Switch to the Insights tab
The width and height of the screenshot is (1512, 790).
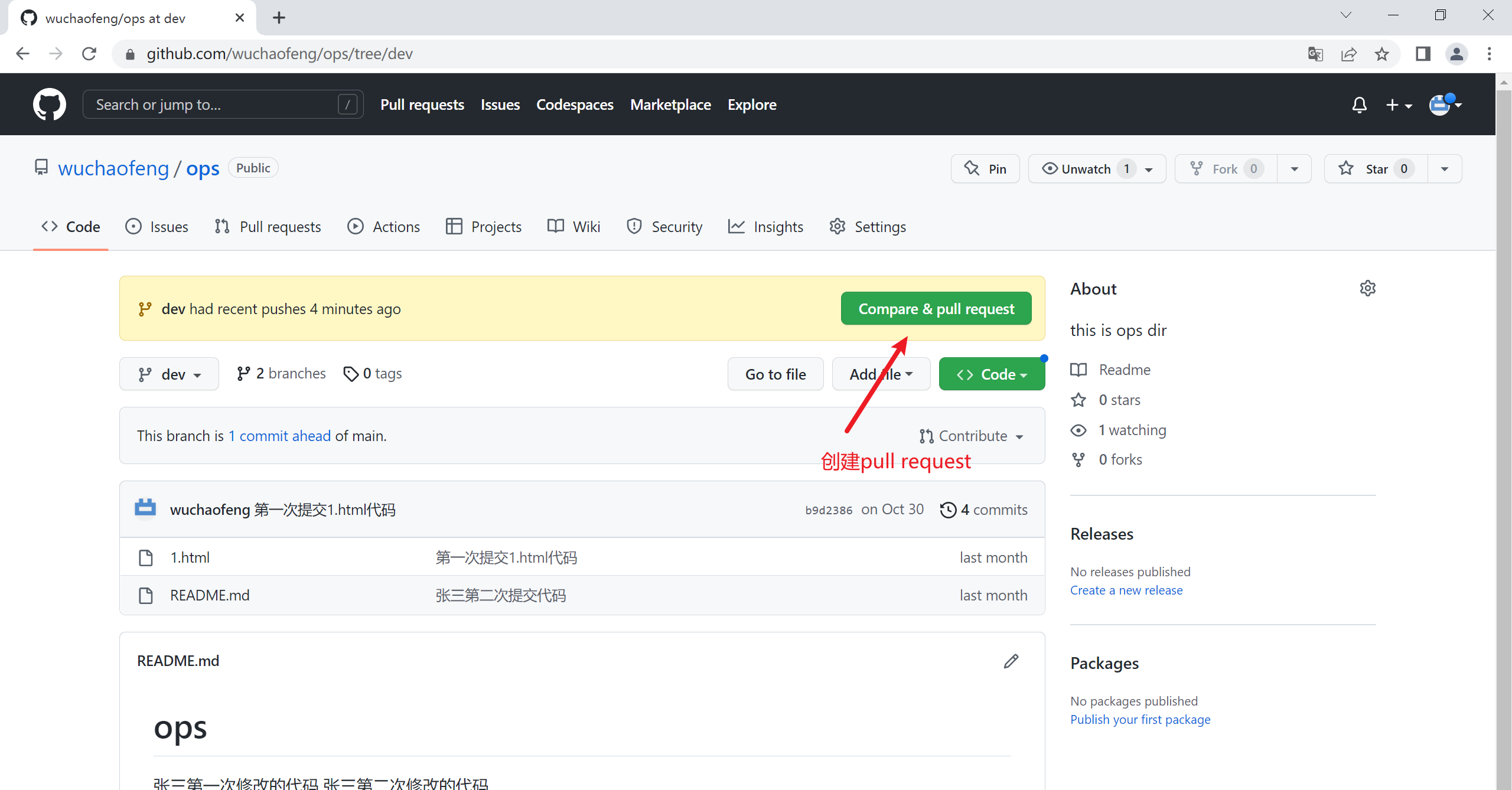coord(767,227)
